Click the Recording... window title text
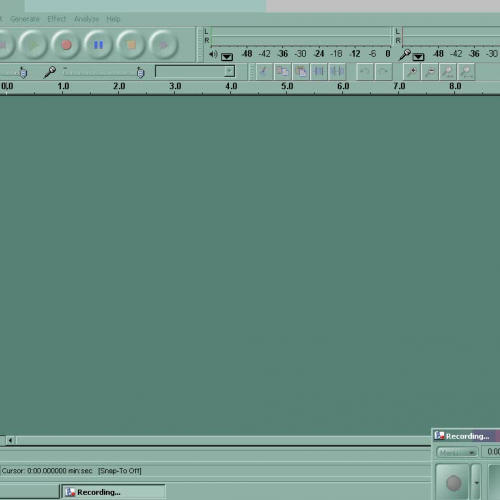Viewport: 500px width, 500px height. pyautogui.click(x=468, y=436)
